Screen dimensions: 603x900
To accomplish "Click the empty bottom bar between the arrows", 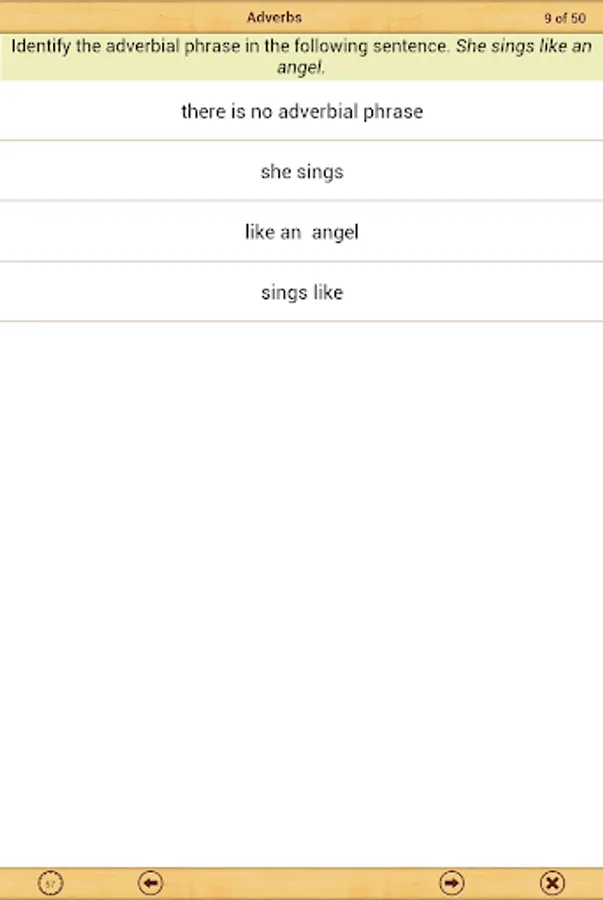I will click(x=301, y=883).
